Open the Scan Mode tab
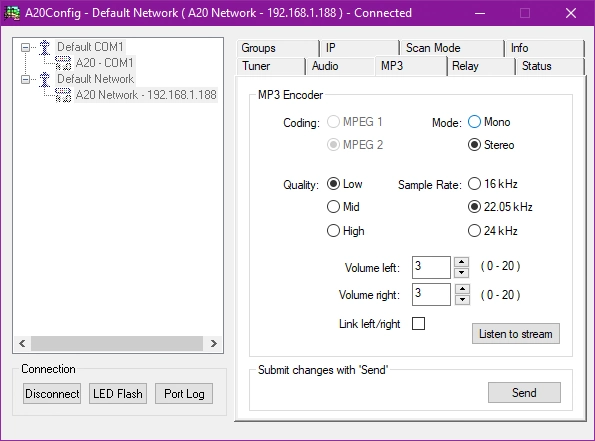This screenshot has width=595, height=441. (x=452, y=48)
